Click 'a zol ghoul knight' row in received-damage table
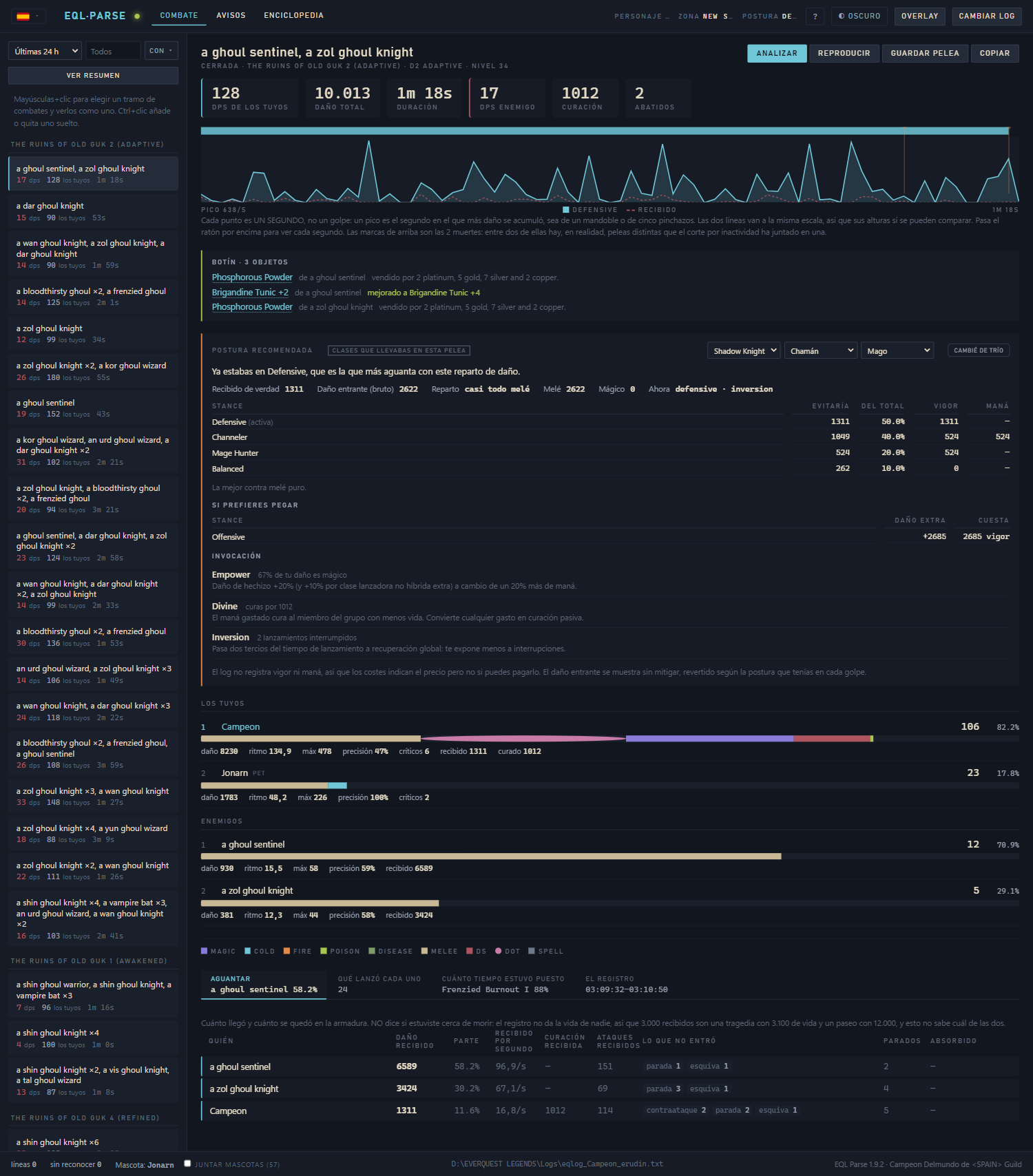 [x=610, y=1089]
